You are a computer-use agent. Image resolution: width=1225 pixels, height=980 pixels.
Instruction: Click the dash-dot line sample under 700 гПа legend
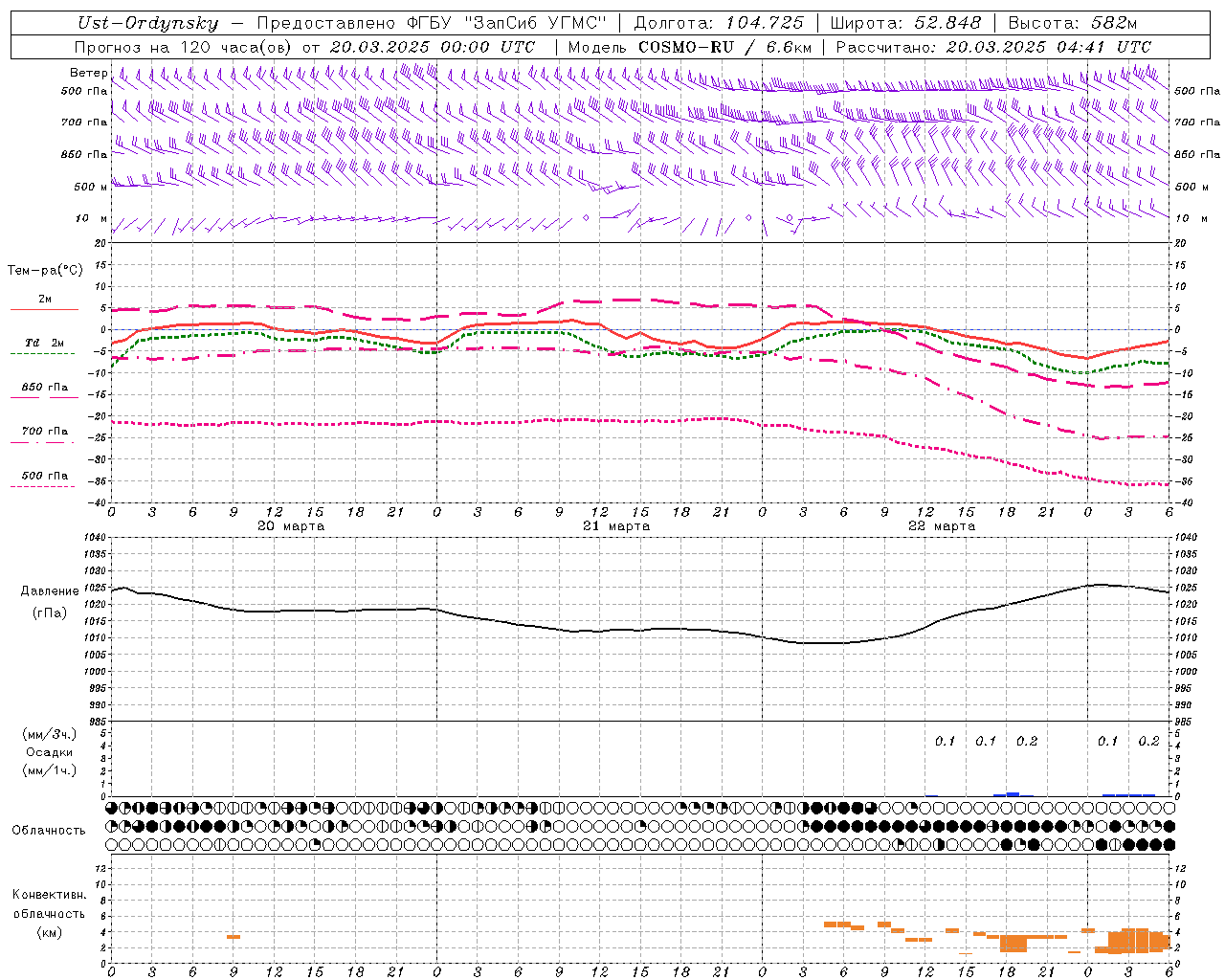[43, 442]
